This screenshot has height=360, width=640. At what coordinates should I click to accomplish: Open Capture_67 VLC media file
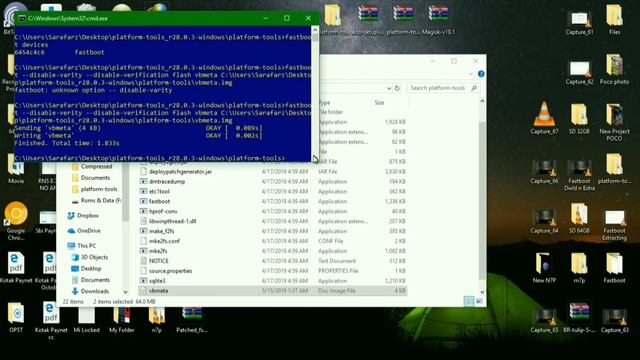tap(544, 118)
